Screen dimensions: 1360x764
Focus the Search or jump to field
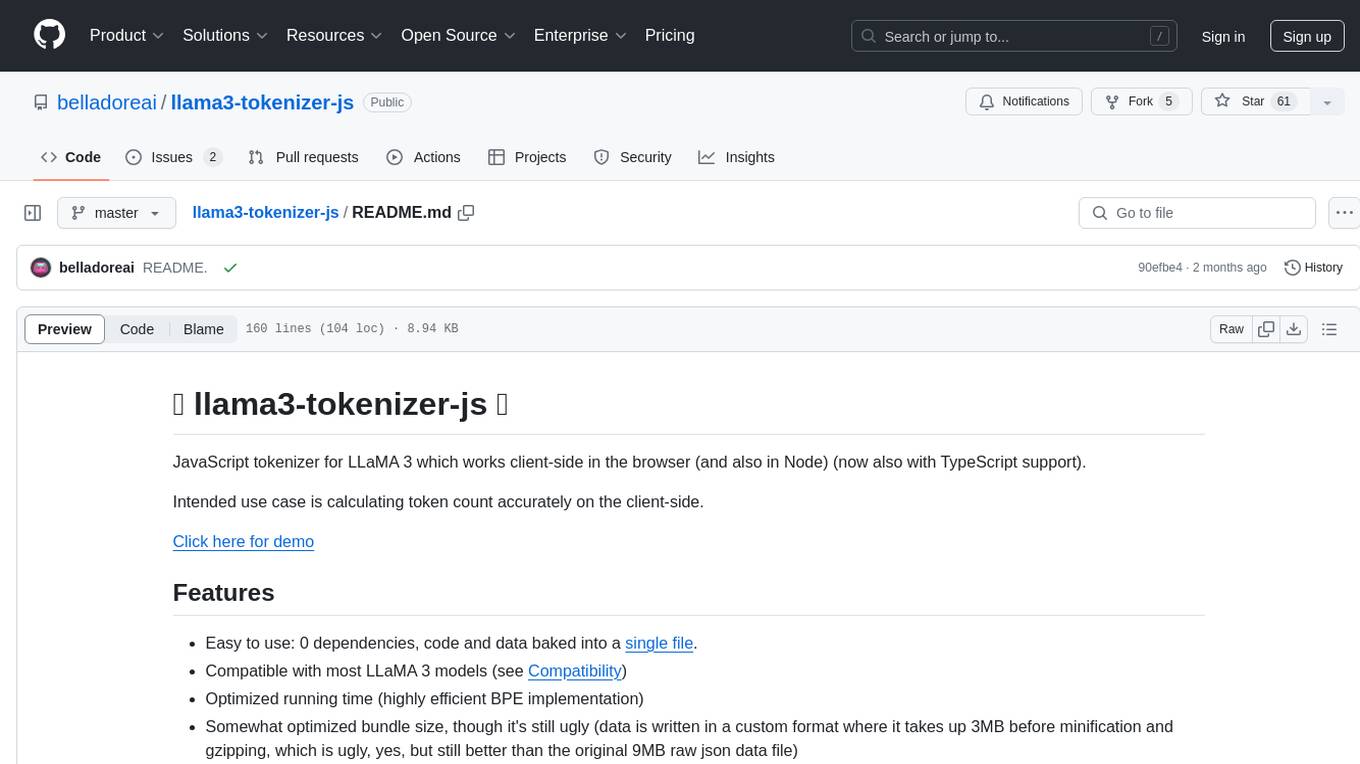point(1014,37)
